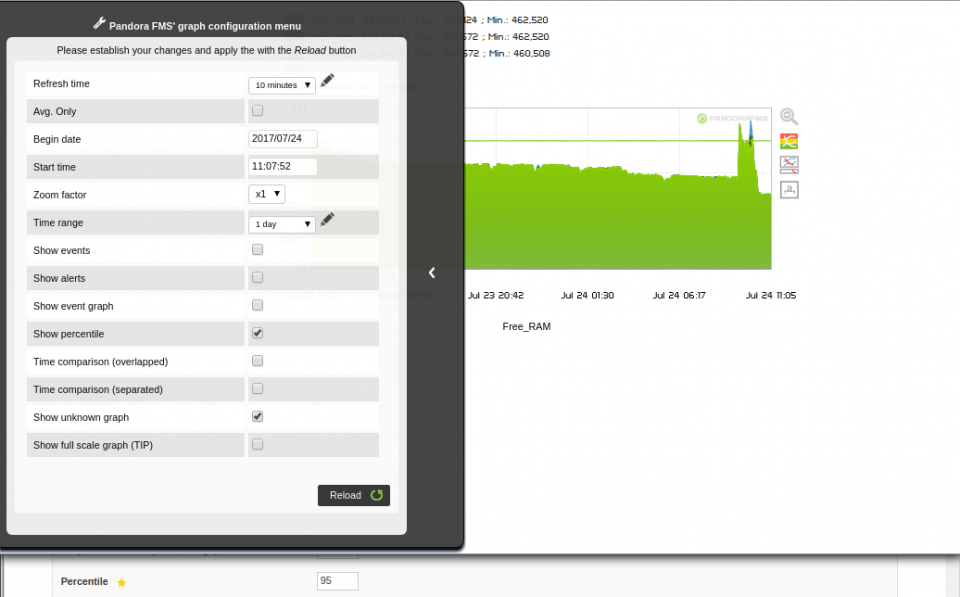Click the Percentile value field
This screenshot has width=960, height=597.
[x=337, y=581]
